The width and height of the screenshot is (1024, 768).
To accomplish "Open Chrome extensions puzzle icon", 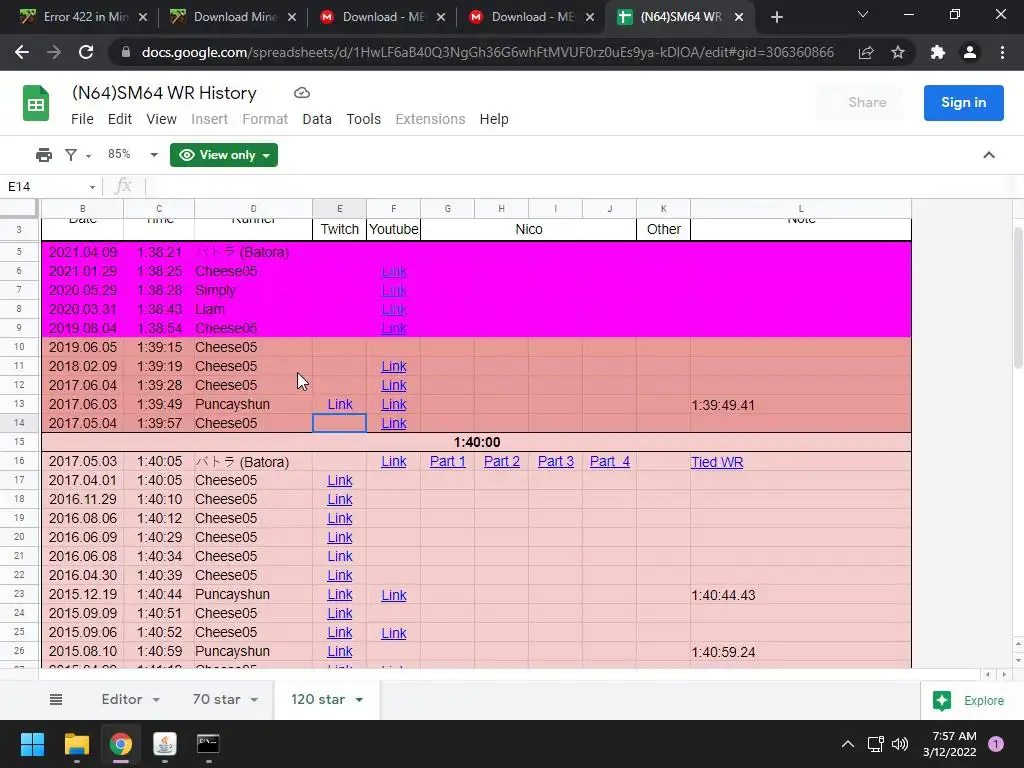I will [938, 52].
